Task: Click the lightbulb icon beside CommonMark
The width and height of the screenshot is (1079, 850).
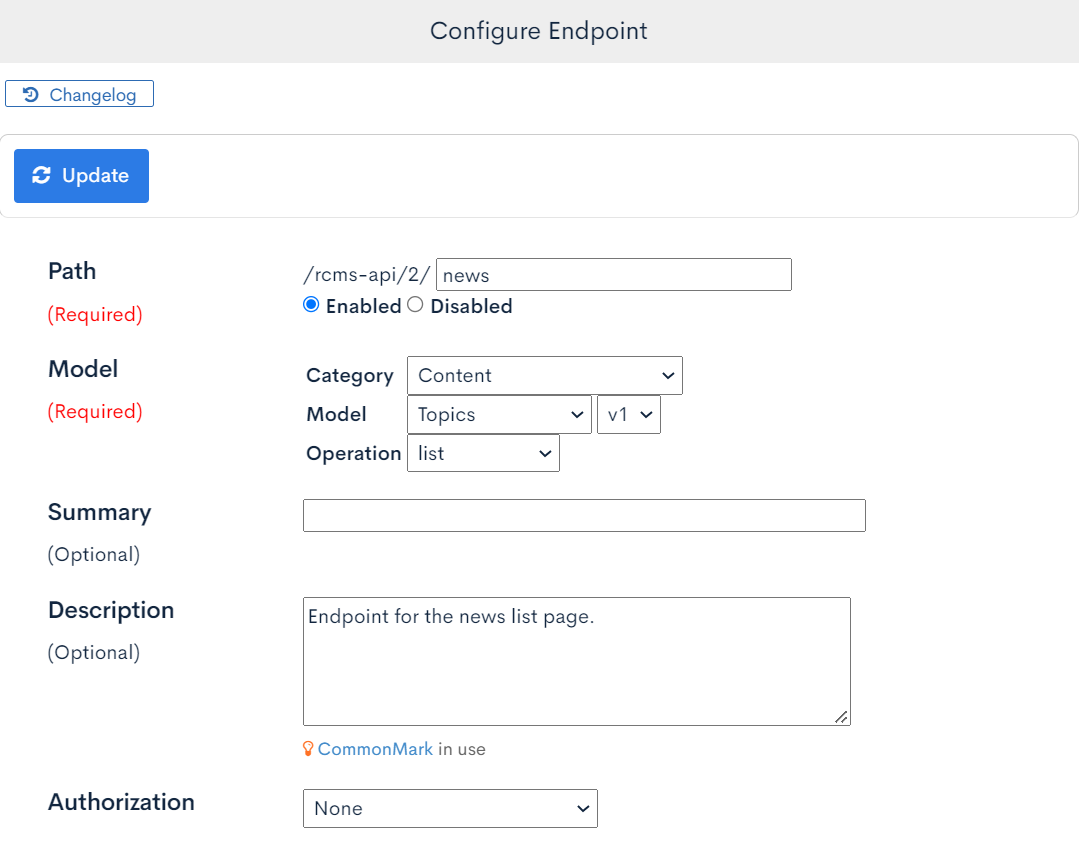Action: click(308, 748)
